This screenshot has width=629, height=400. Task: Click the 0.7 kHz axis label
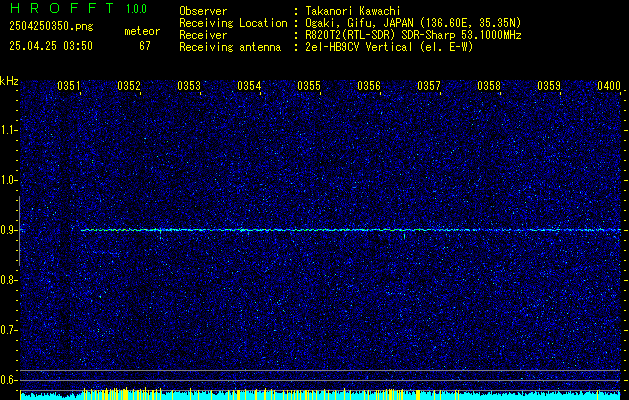[8, 330]
